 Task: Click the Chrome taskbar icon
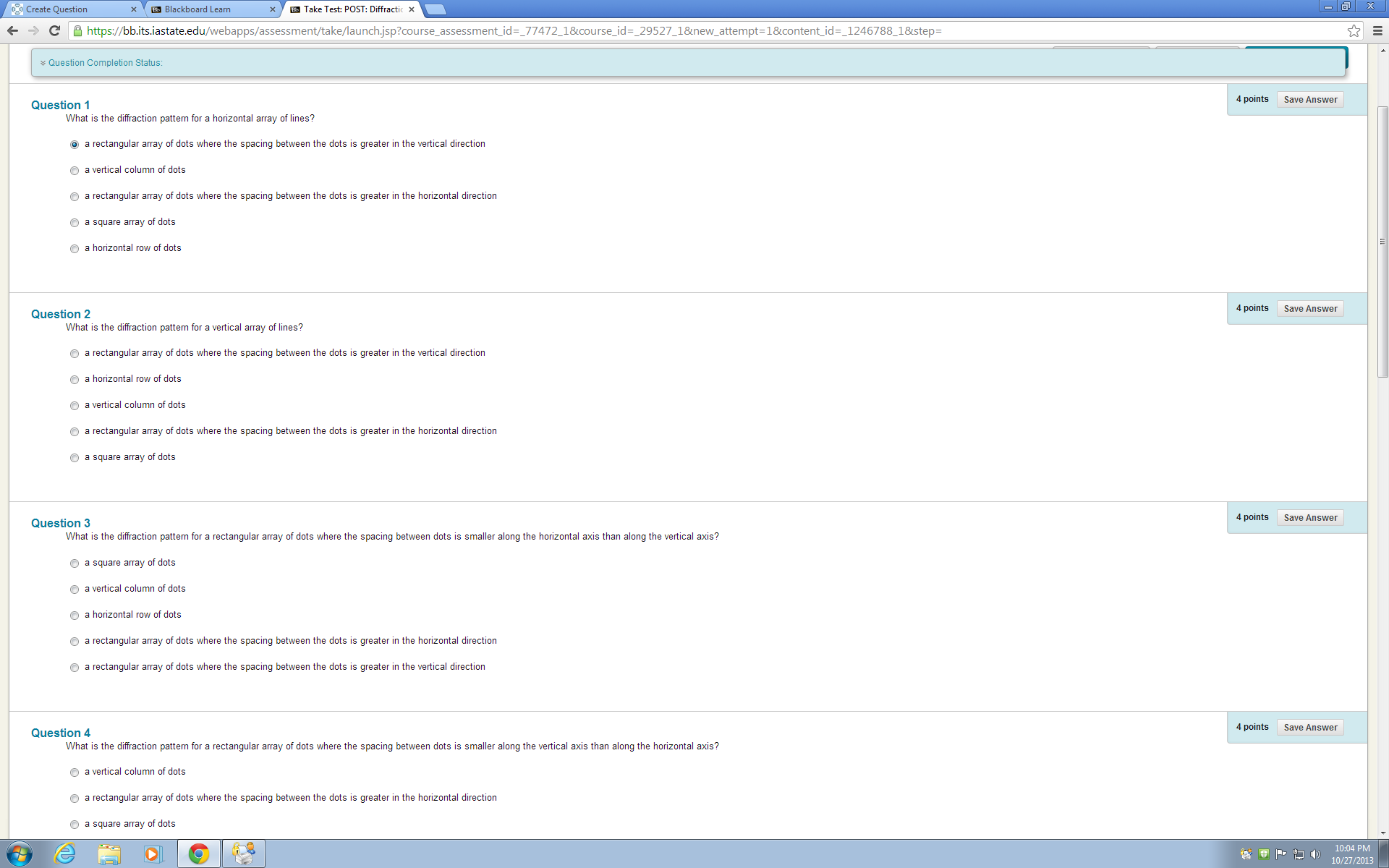point(199,854)
